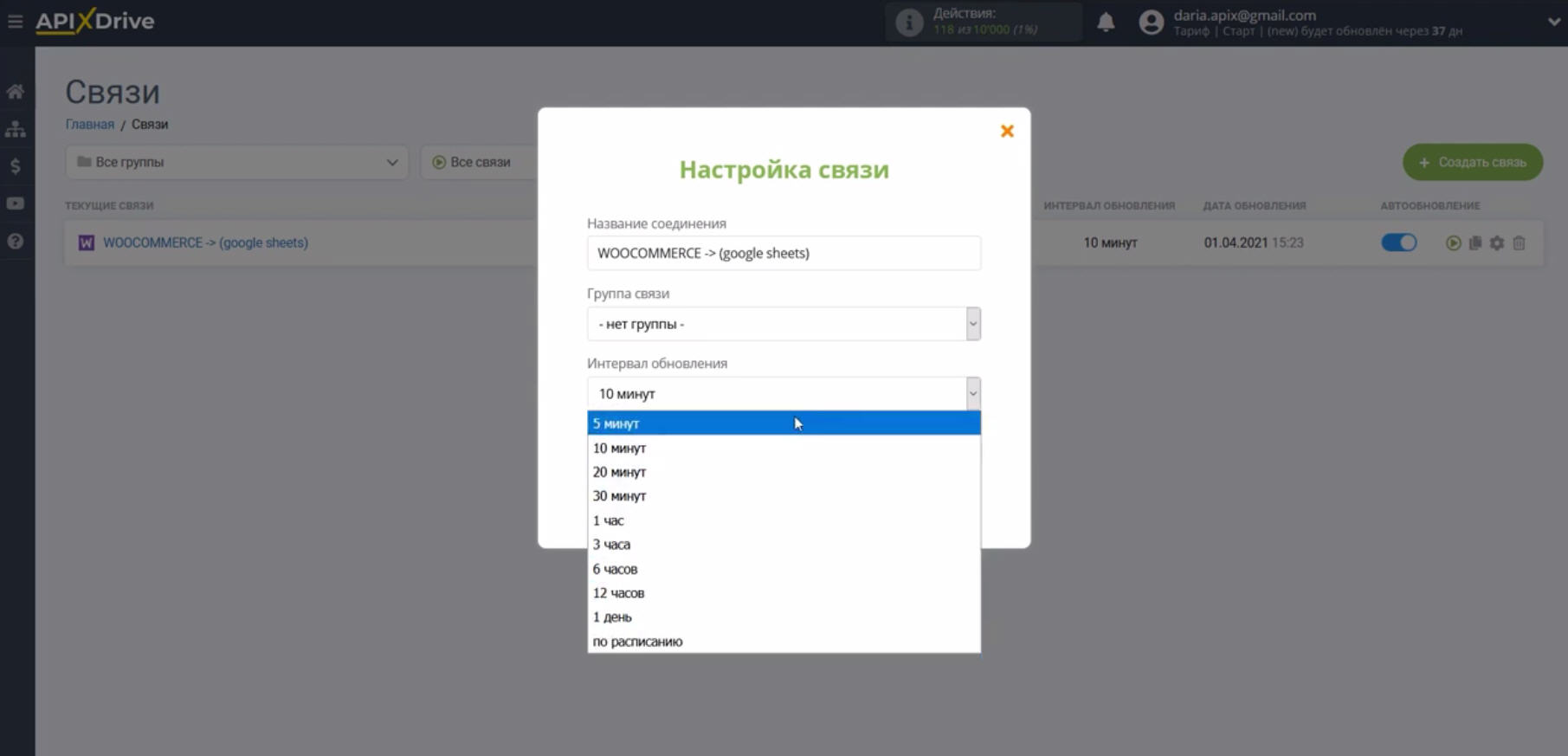Edit the connection name field
This screenshot has height=756, width=1568.
[x=784, y=253]
